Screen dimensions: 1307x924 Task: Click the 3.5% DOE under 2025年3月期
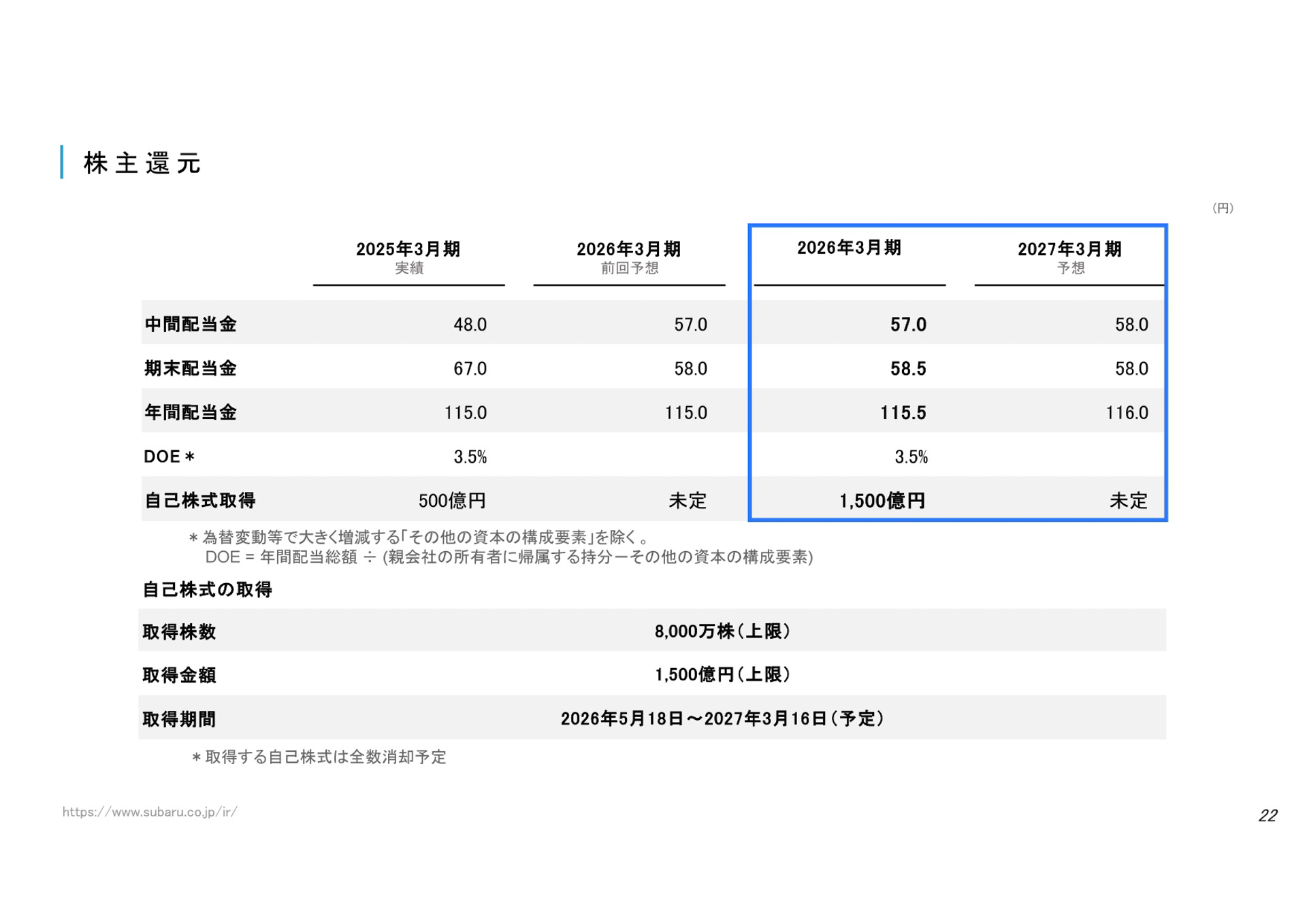point(470,457)
